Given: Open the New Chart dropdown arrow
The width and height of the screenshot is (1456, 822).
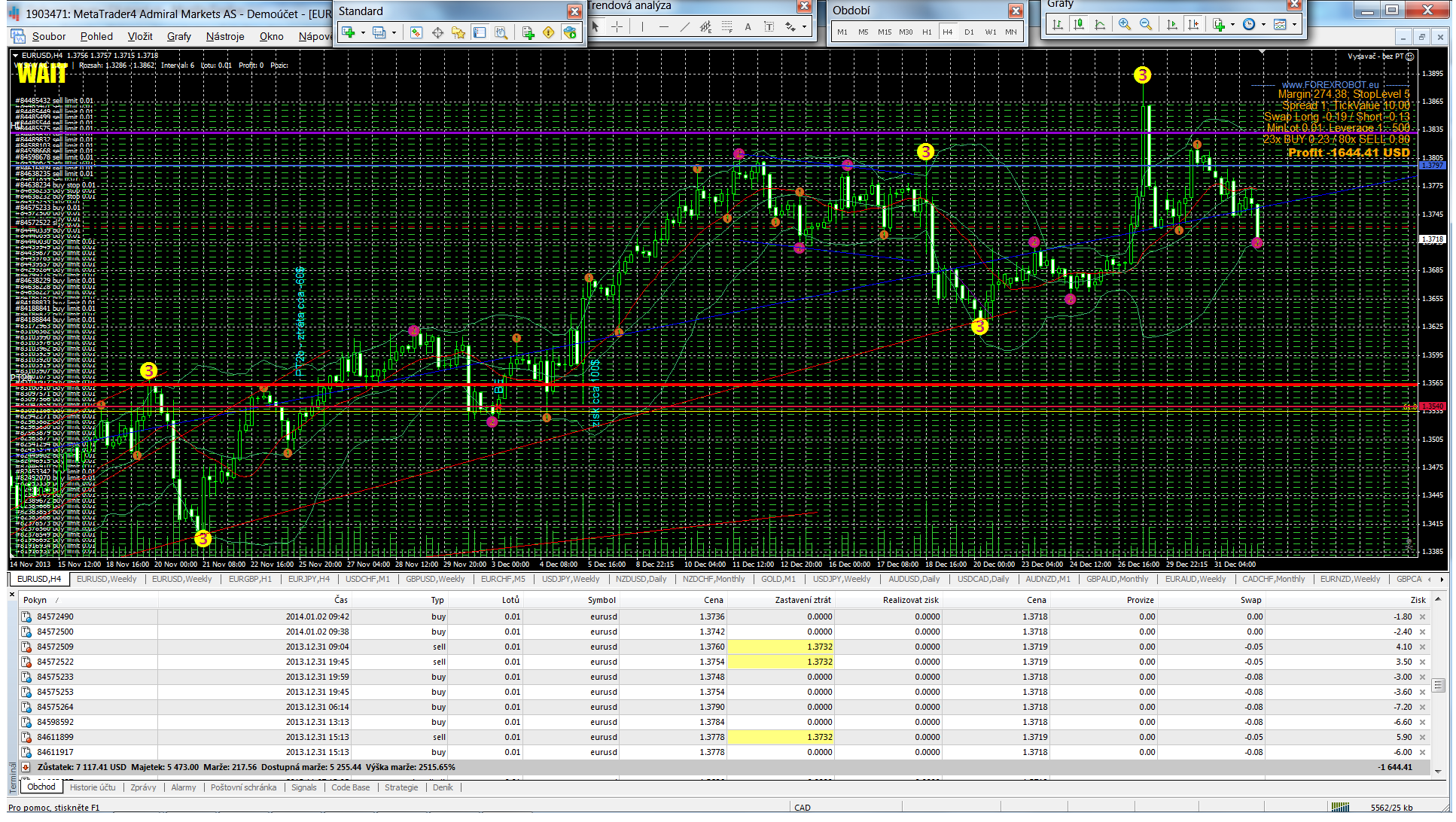Looking at the screenshot, I should pos(363,32).
